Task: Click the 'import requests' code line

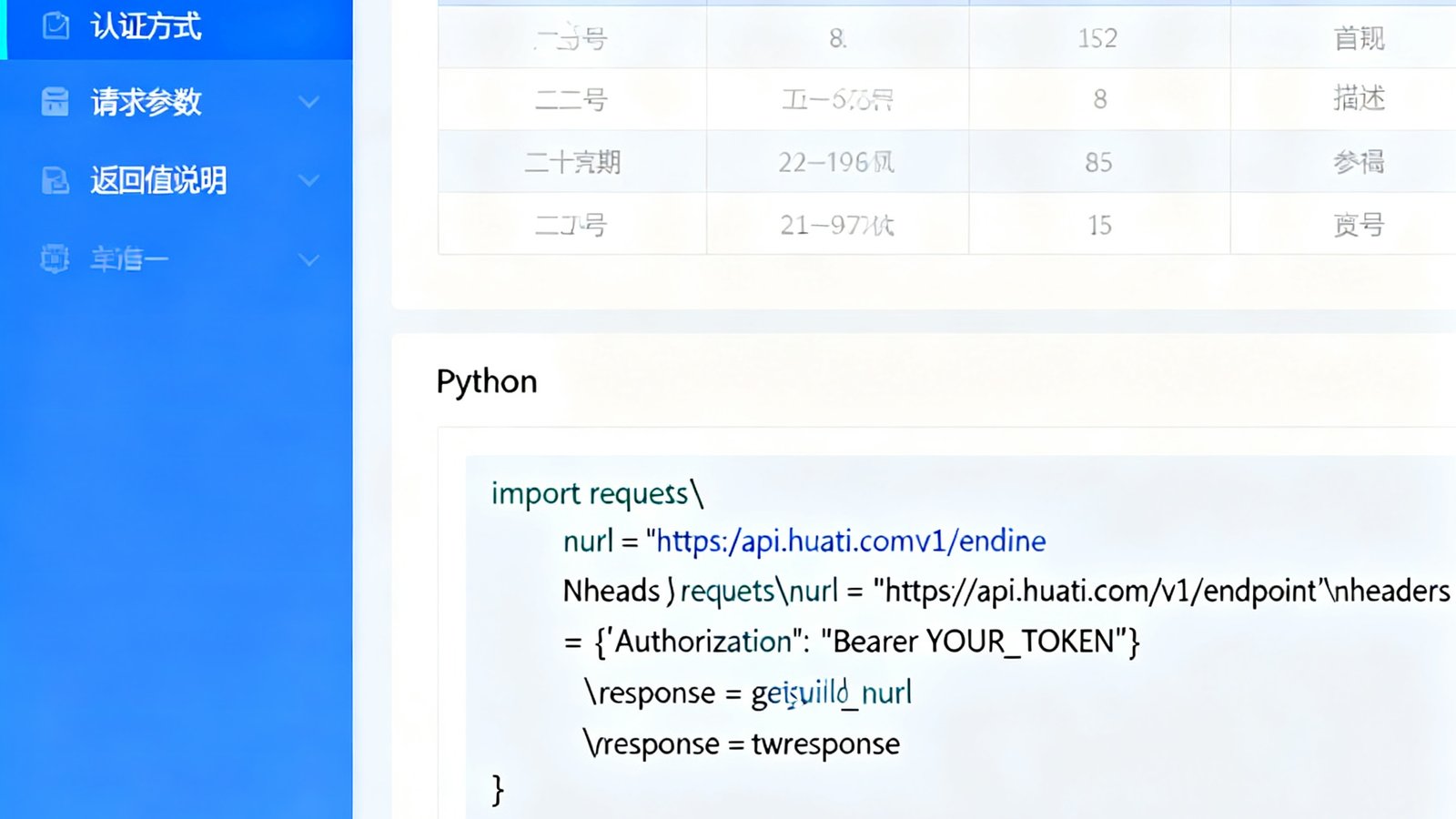Action: tap(597, 493)
